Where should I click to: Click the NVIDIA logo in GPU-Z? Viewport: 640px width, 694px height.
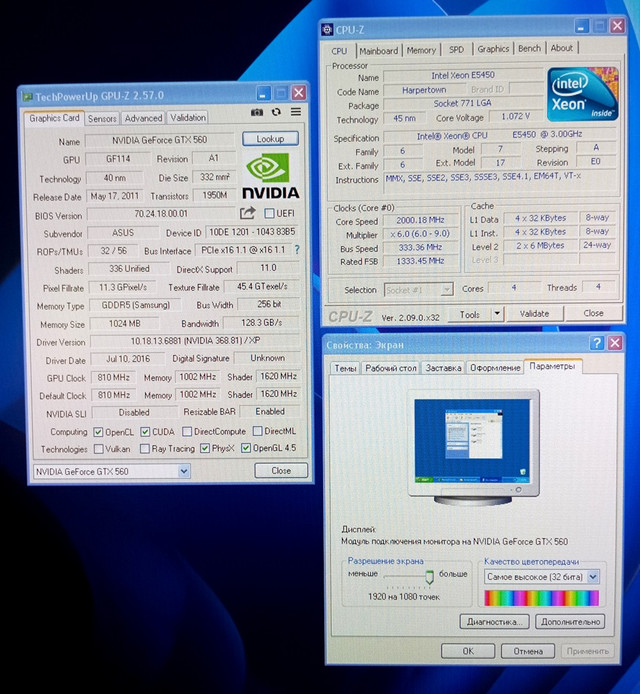(270, 175)
